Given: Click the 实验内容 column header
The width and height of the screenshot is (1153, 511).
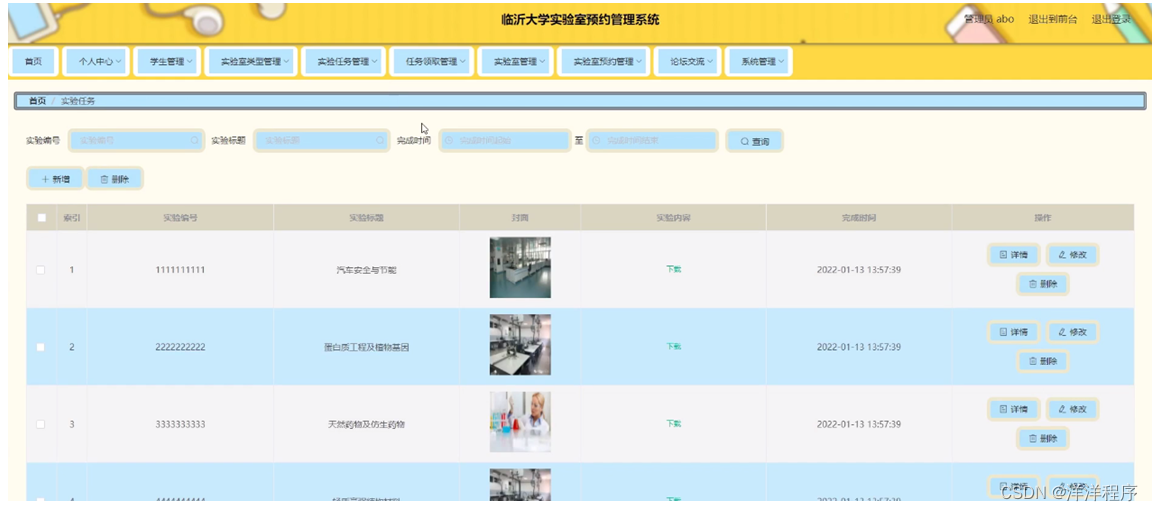Looking at the screenshot, I should coord(674,218).
